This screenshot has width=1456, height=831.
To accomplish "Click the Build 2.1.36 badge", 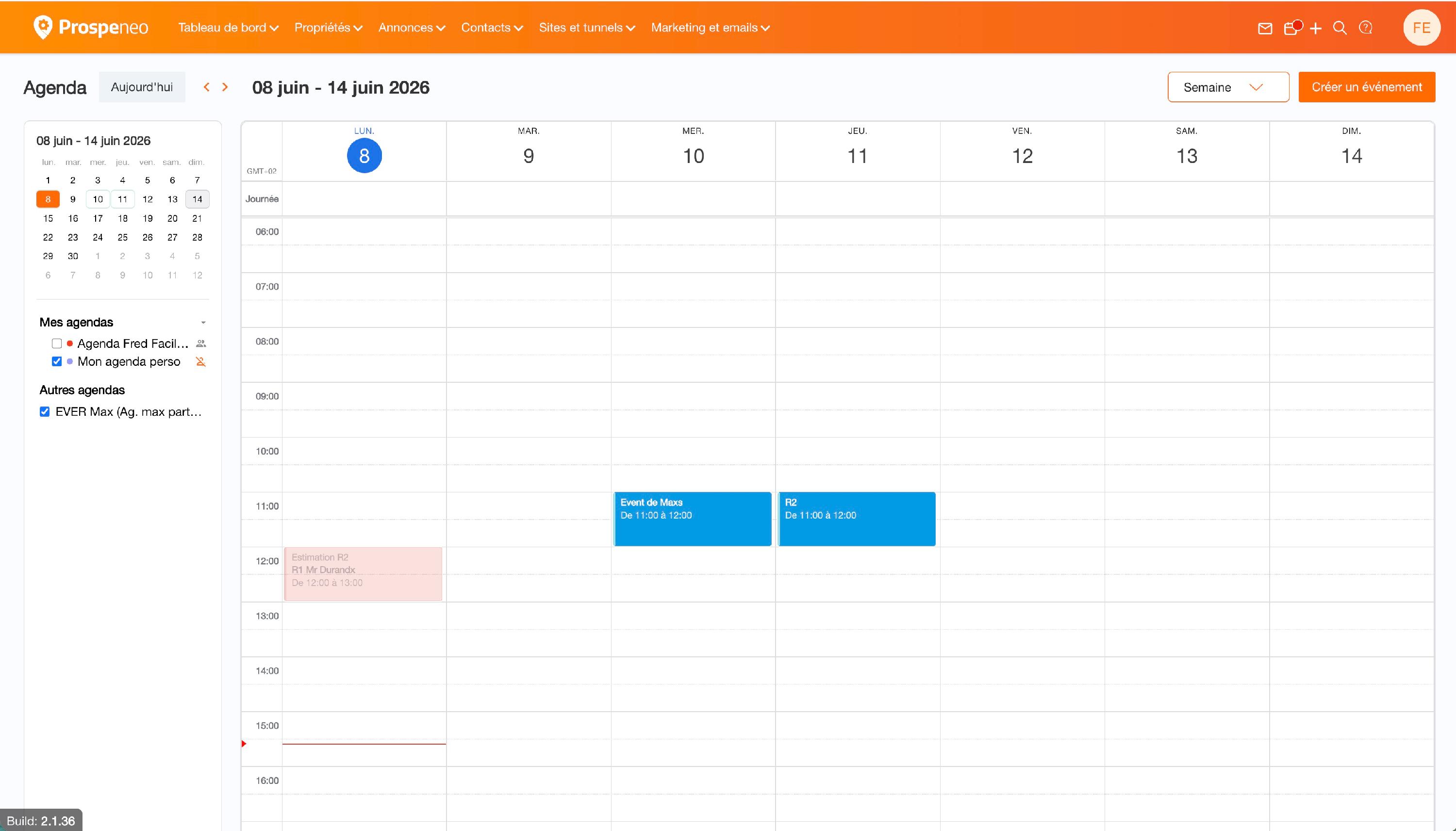I will [x=41, y=821].
